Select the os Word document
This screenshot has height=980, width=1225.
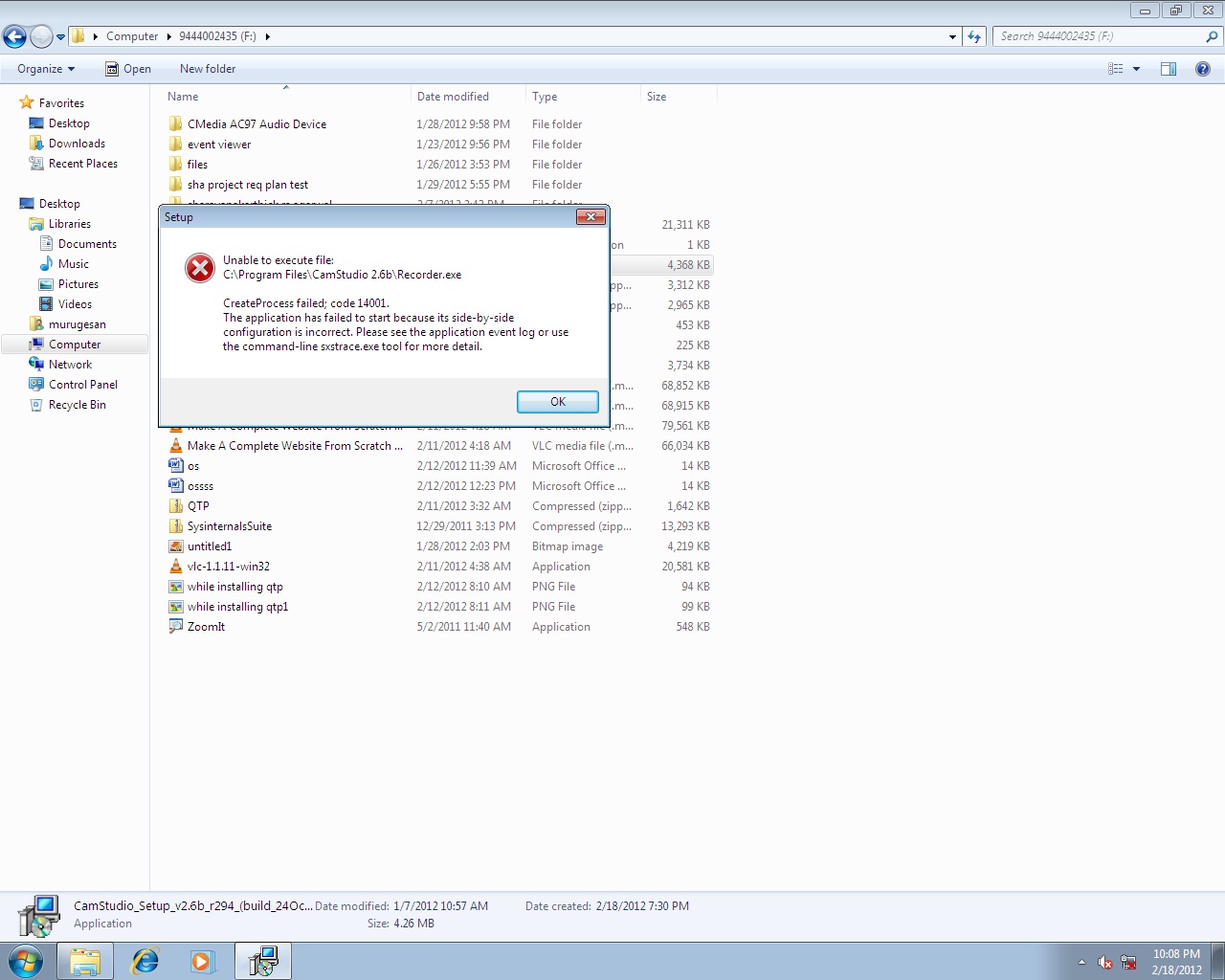[x=193, y=466]
